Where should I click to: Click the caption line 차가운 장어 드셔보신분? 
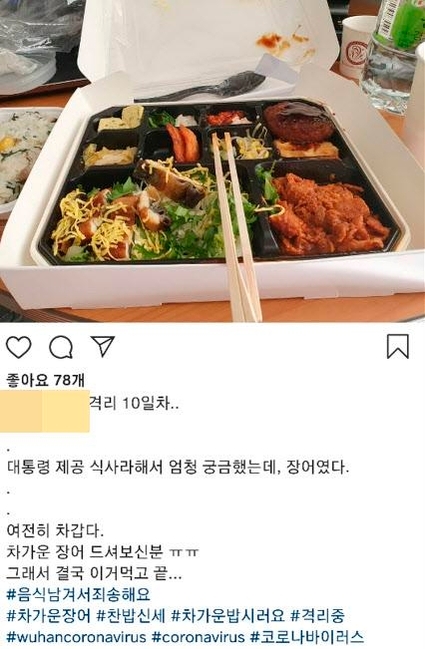(x=103, y=552)
